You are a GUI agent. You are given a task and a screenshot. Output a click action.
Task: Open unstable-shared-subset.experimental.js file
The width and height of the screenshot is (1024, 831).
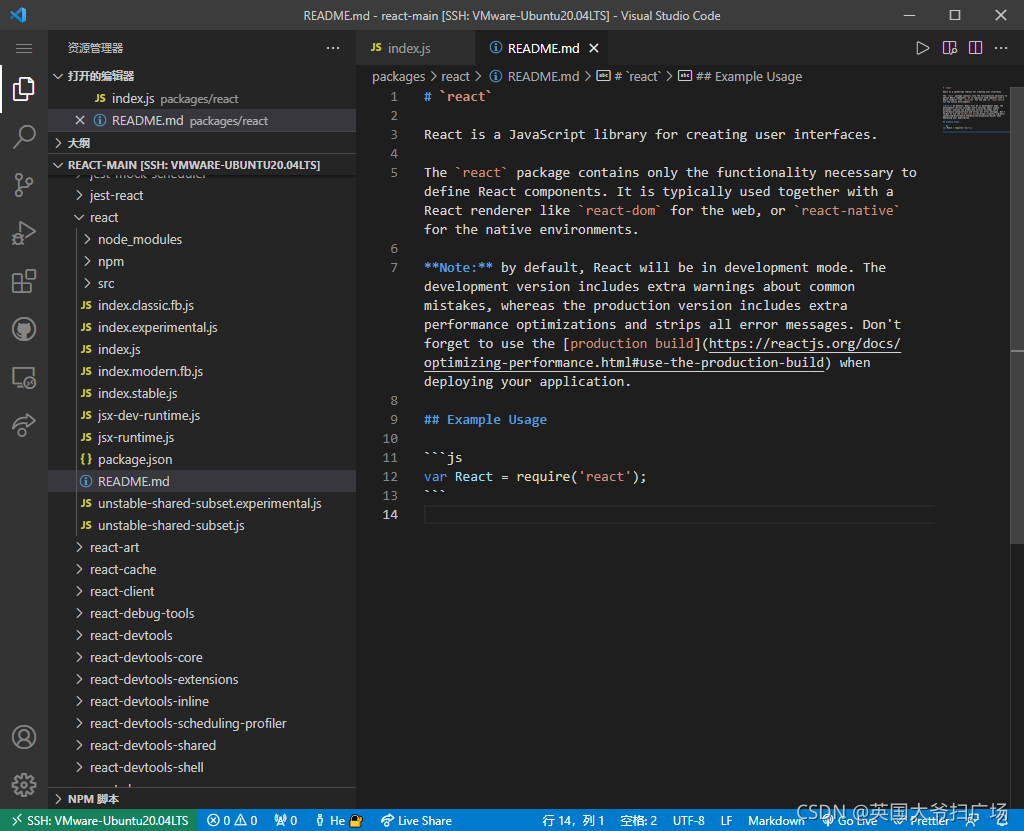coord(202,503)
